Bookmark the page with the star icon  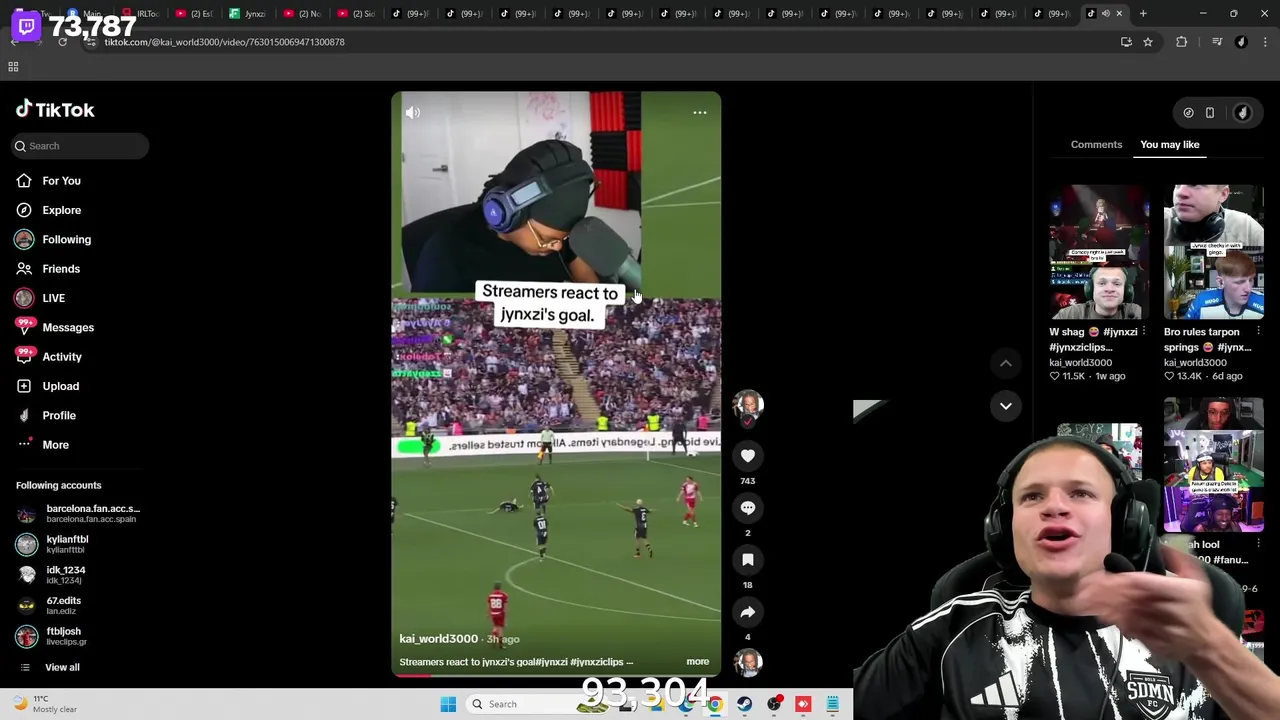(1148, 42)
